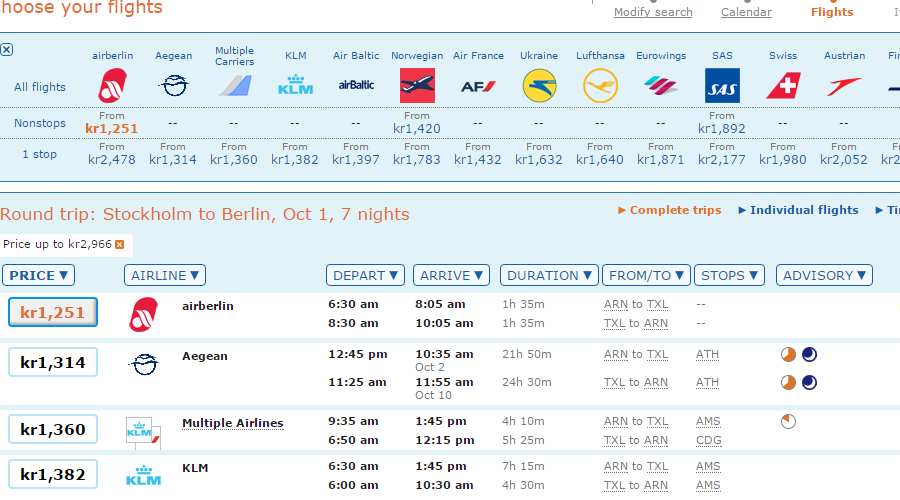Select the Aegean logo in airline matrix
Screen dimensions: 900x500
(x=173, y=86)
